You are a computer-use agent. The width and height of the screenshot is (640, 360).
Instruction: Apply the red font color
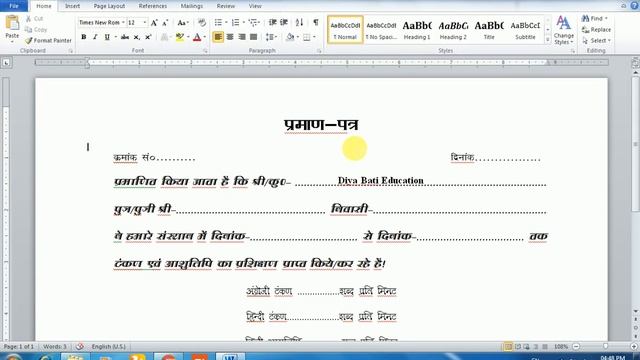tap(197, 37)
